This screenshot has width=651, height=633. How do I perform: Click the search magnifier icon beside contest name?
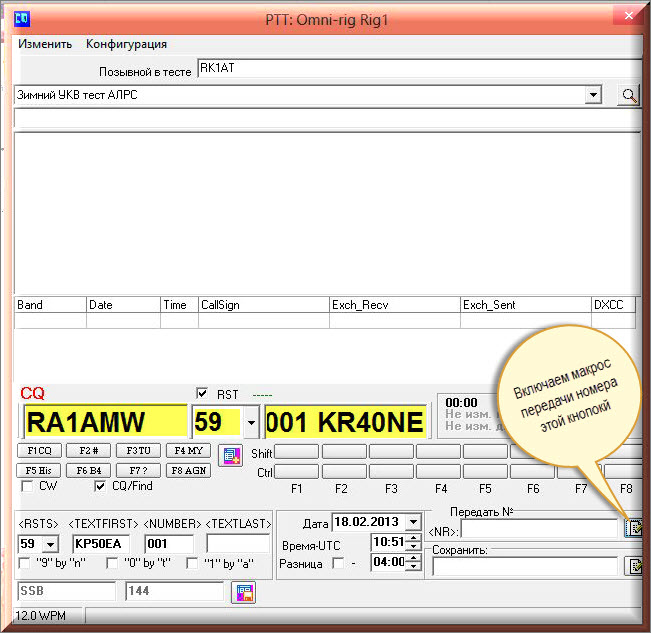(628, 95)
